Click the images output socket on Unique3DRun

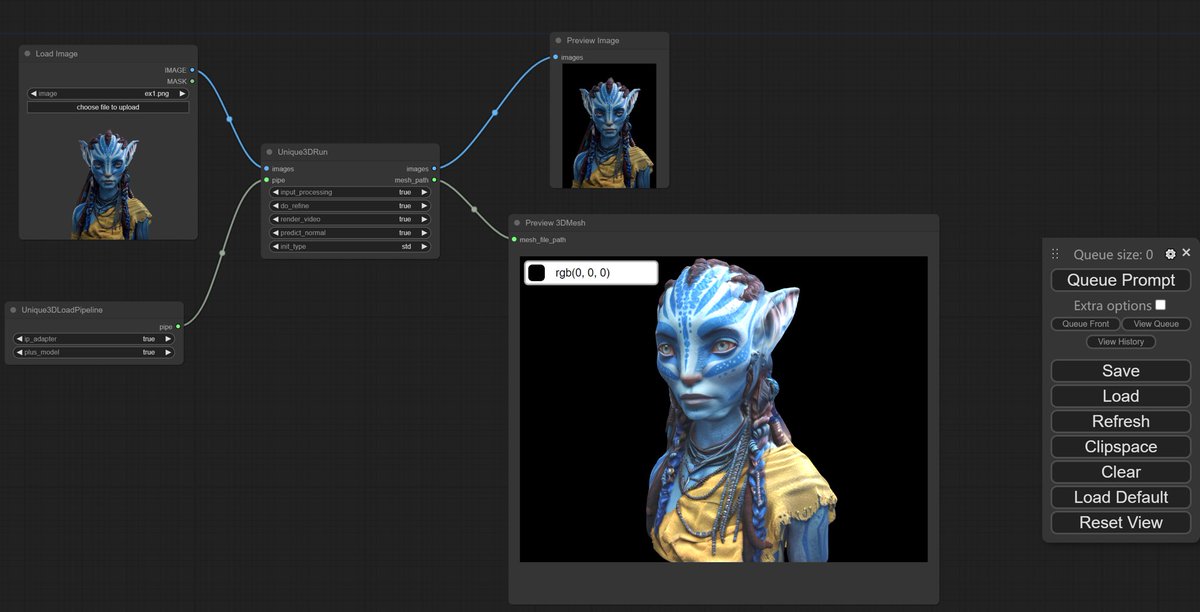pyautogui.click(x=434, y=169)
